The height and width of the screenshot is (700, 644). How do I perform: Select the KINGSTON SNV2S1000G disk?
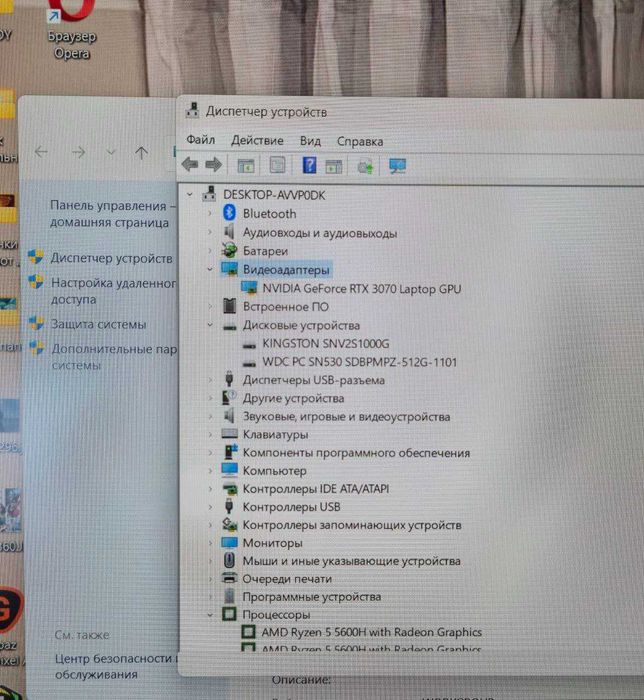(x=326, y=344)
